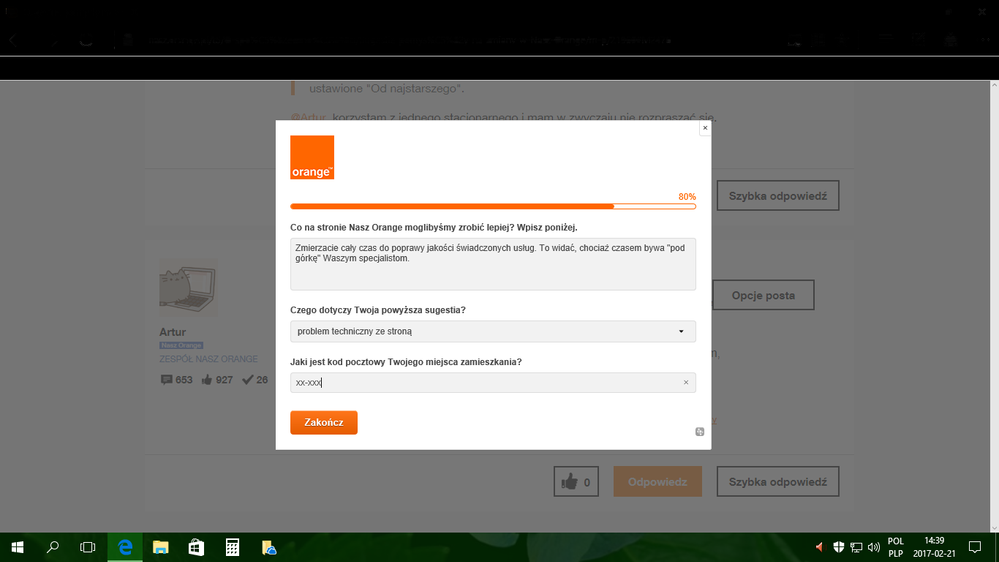Open Artur's avatar picture
The width and height of the screenshot is (999, 562).
(x=188, y=288)
